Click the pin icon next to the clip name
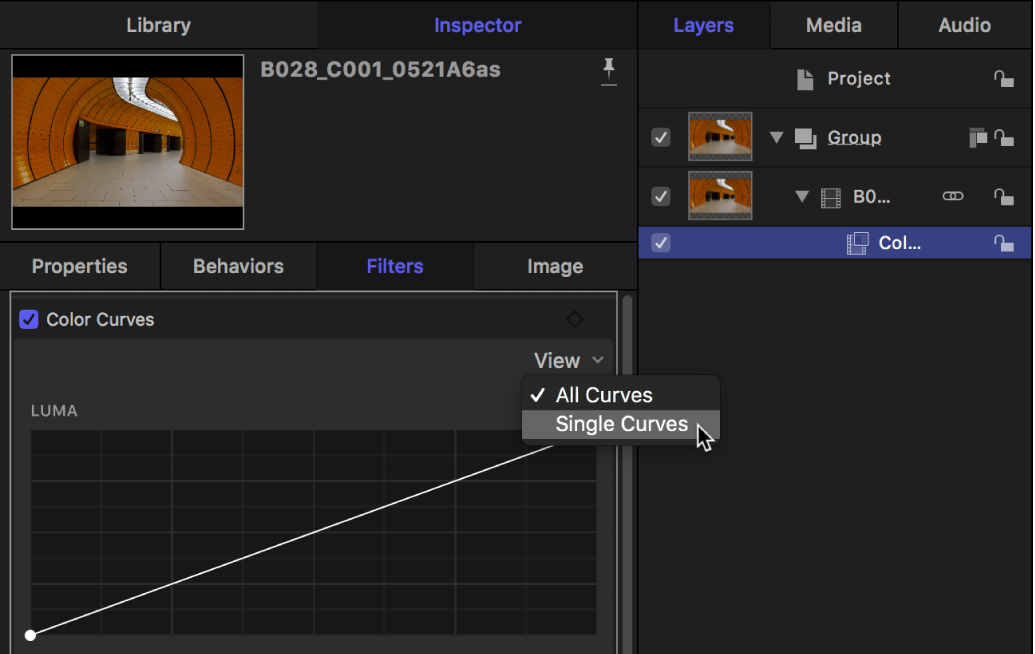Image resolution: width=1035 pixels, height=654 pixels. (608, 72)
